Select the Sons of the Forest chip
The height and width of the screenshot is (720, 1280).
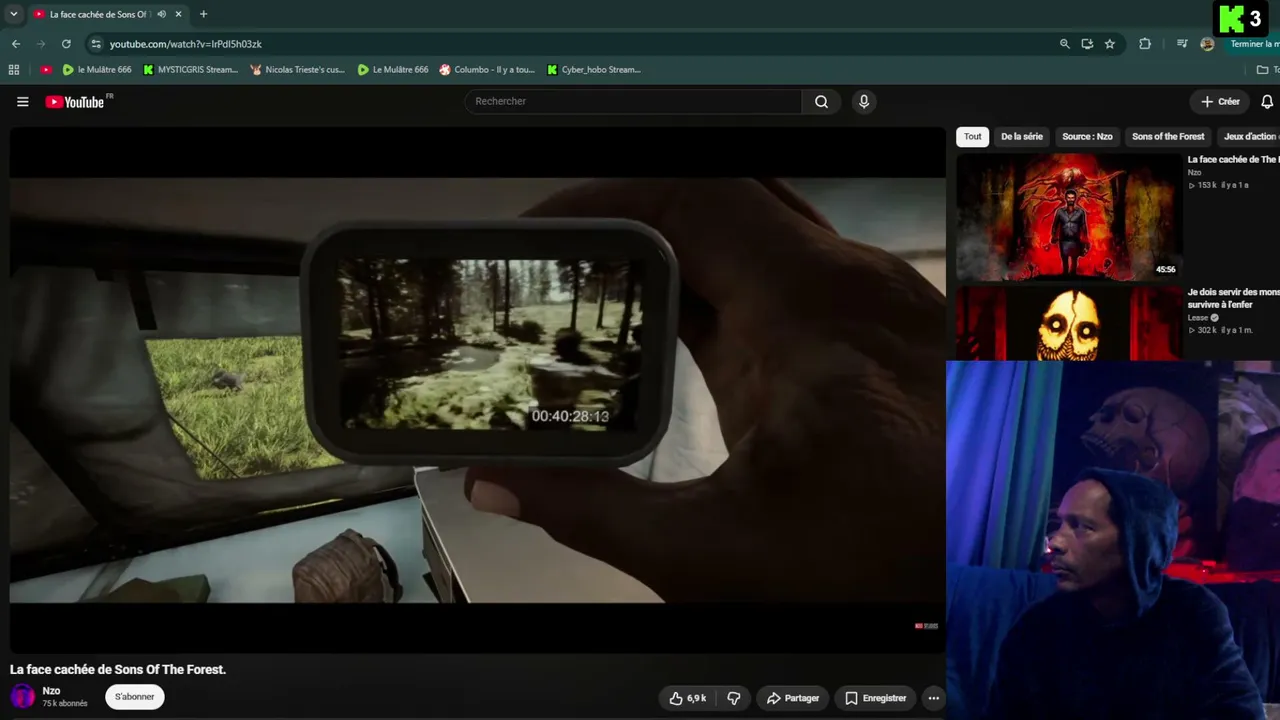(x=1168, y=137)
